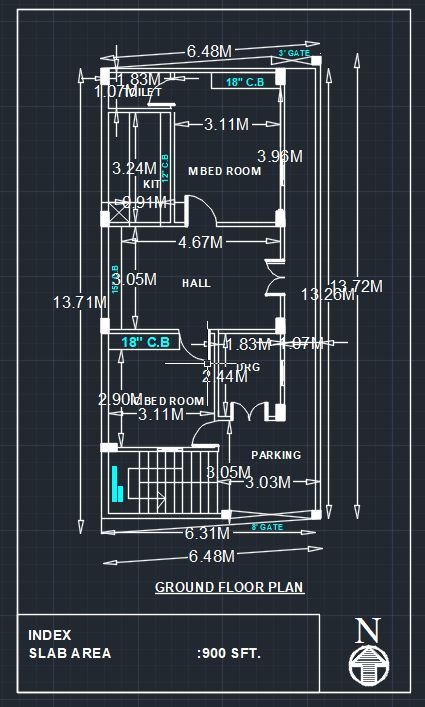
Task: Click the INDEX heading text
Action: (x=50, y=635)
